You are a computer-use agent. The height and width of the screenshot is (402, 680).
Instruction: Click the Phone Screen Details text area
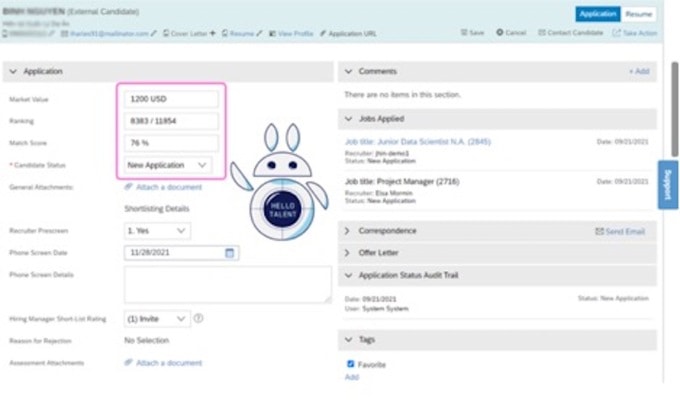[227, 284]
